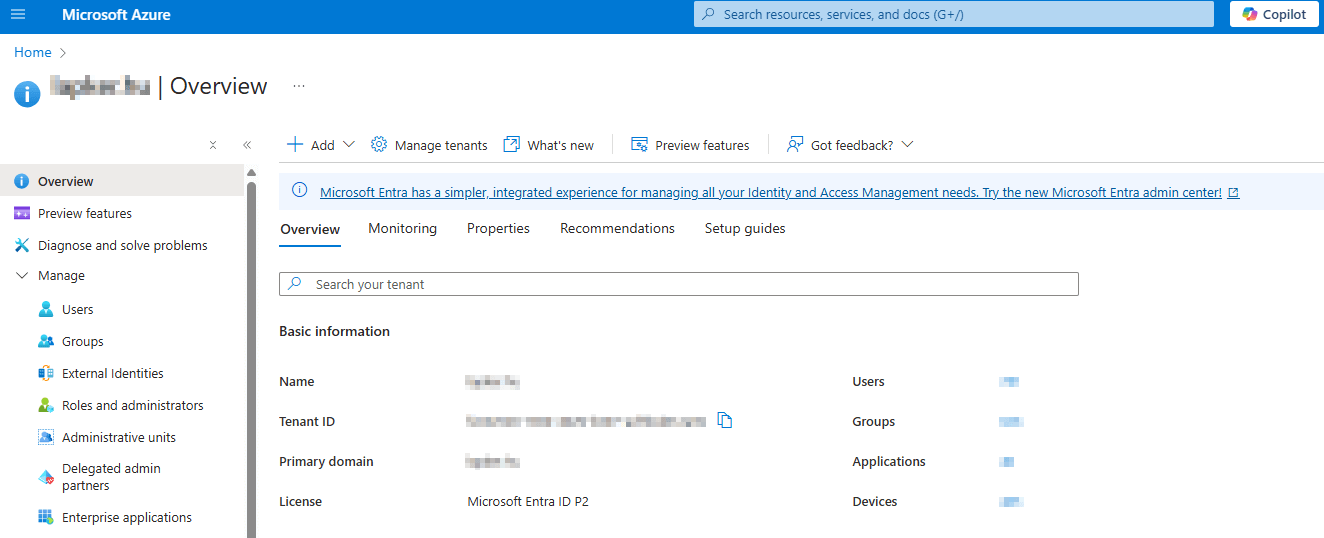Open Preview features from the toolbar

pyautogui.click(x=690, y=145)
